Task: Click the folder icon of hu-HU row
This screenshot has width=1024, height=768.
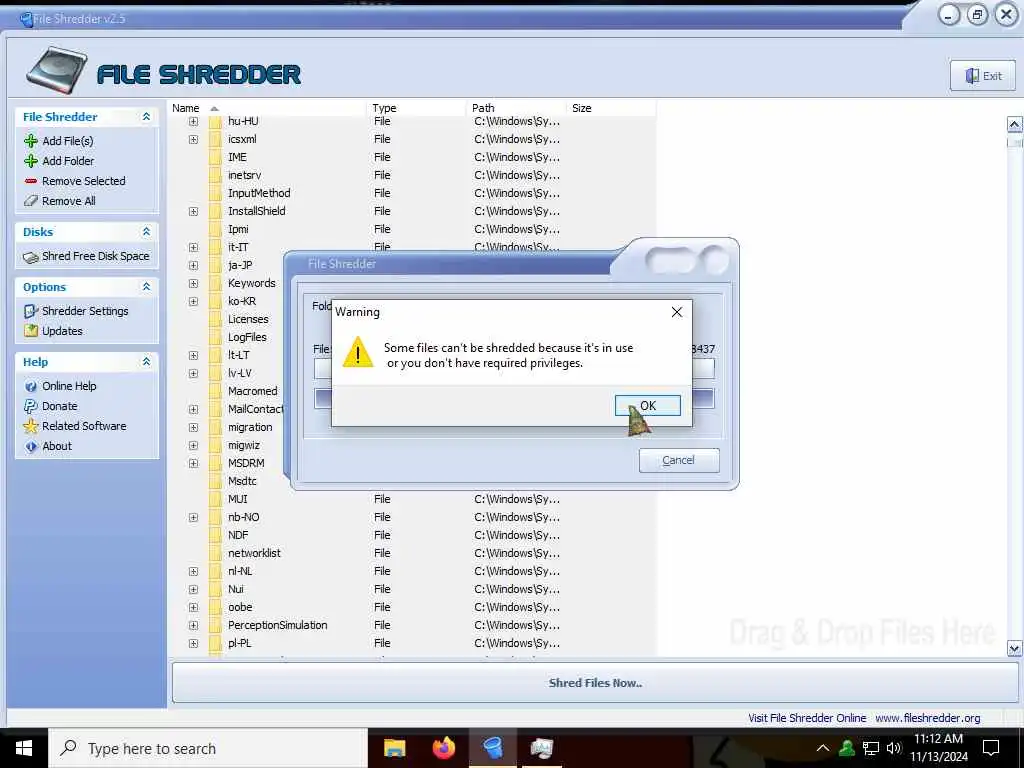Action: [216, 121]
